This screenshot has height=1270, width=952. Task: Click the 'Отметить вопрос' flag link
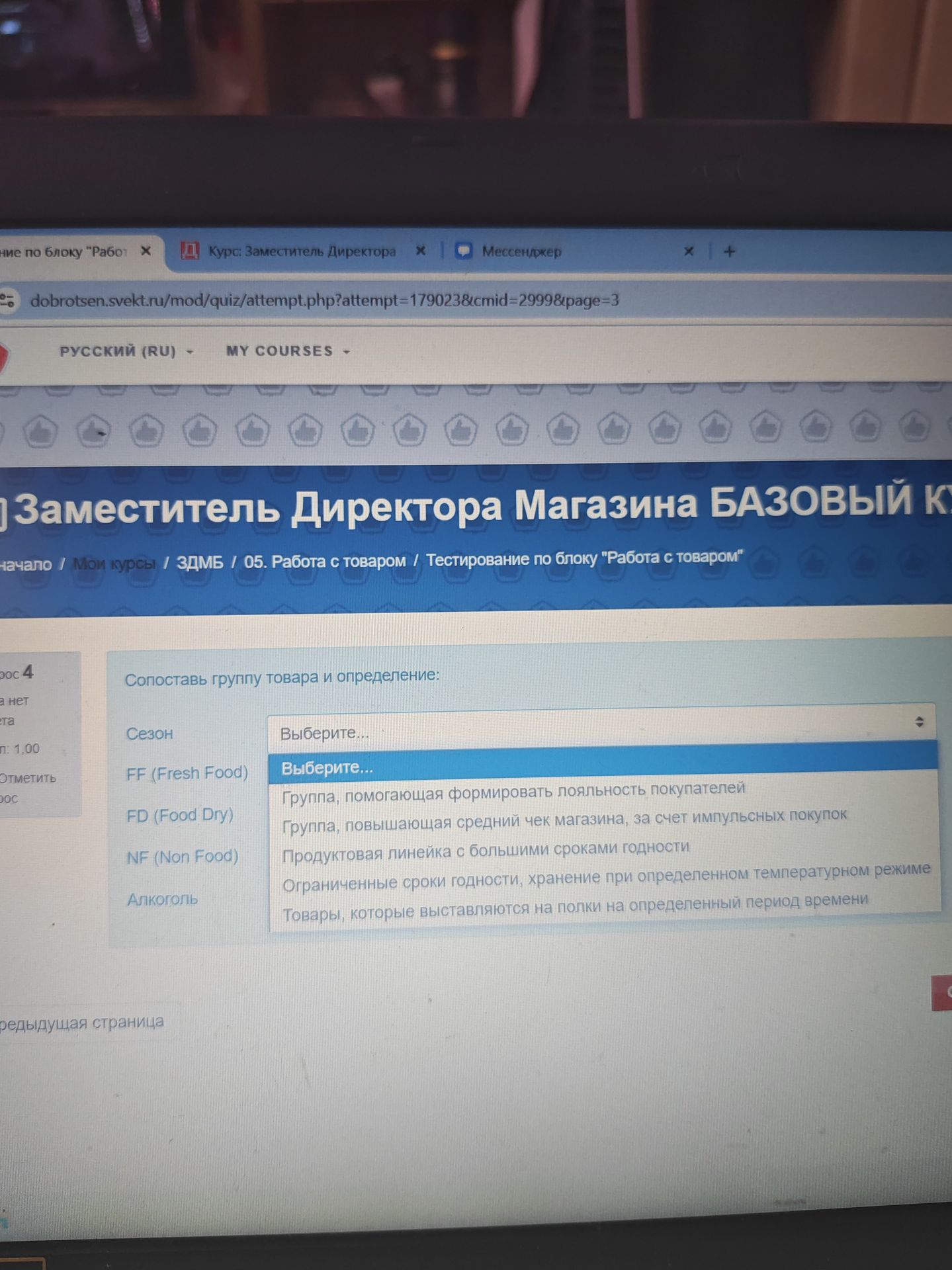(x=27, y=788)
